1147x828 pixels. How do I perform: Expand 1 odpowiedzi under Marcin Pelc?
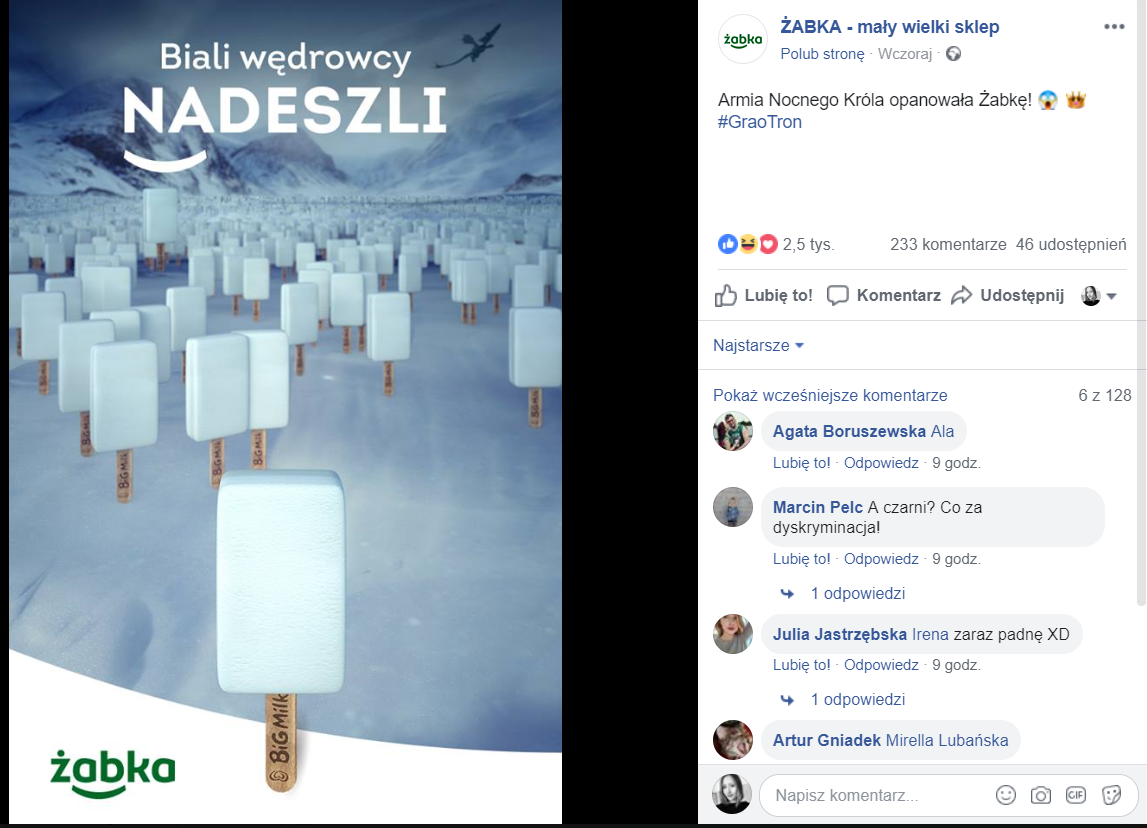857,593
